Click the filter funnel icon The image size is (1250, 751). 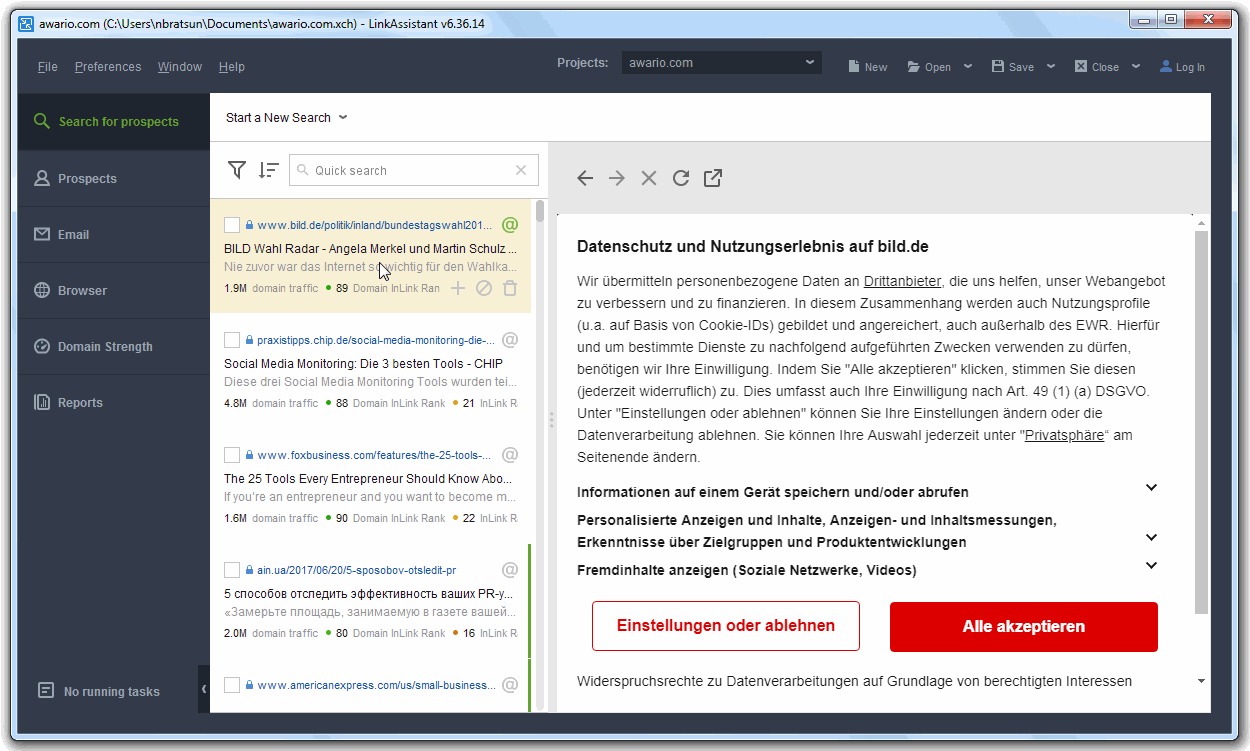[x=236, y=170]
